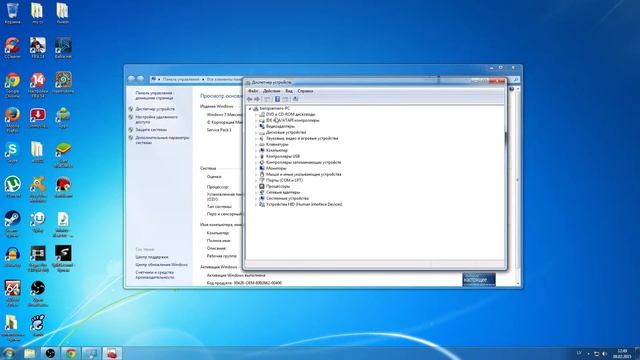Open Диспетчер устройств link in System sidebar
640x360 pixels.
tap(155, 109)
